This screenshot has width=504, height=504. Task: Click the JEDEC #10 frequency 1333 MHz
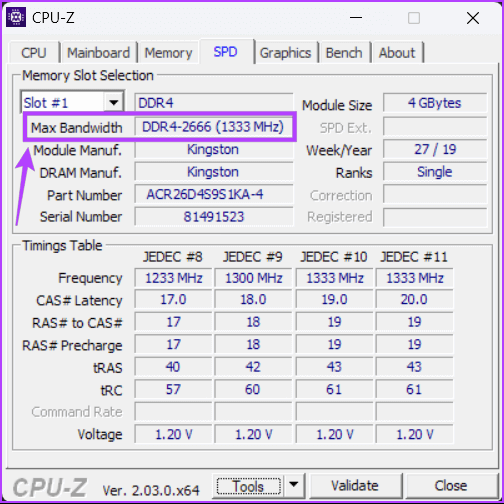pyautogui.click(x=335, y=278)
